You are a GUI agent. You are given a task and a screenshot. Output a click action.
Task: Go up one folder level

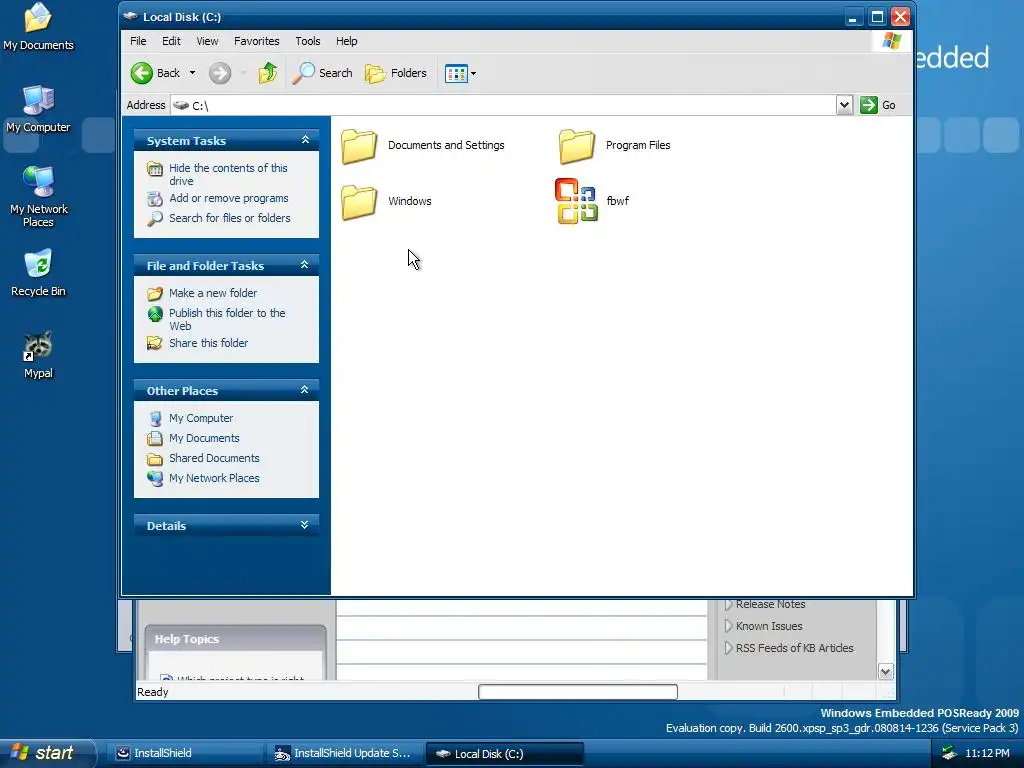tap(267, 73)
